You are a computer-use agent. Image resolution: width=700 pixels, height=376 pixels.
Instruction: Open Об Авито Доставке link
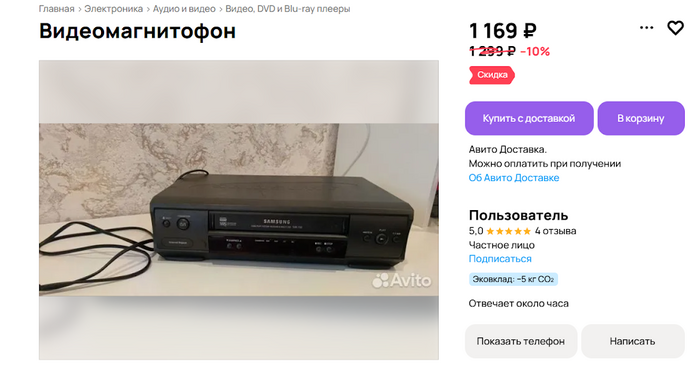tap(513, 178)
